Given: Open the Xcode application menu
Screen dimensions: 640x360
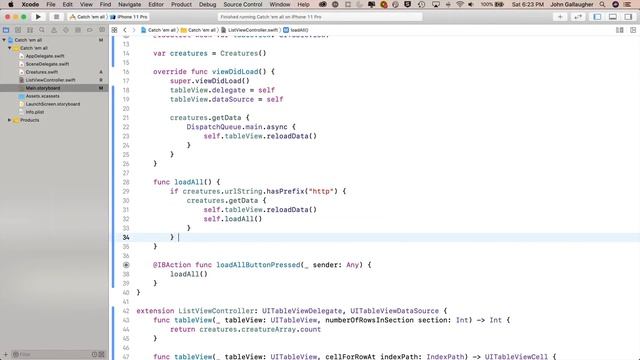Looking at the screenshot, I should [30, 4].
